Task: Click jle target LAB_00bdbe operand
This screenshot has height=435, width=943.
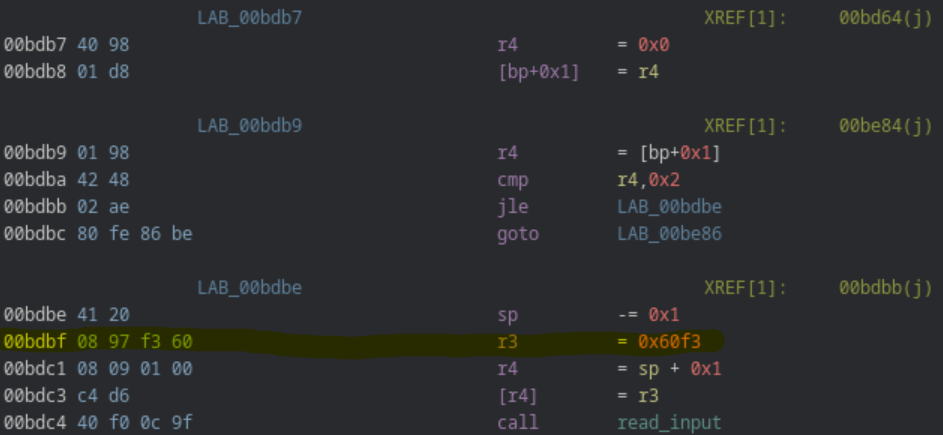Action: click(669, 207)
